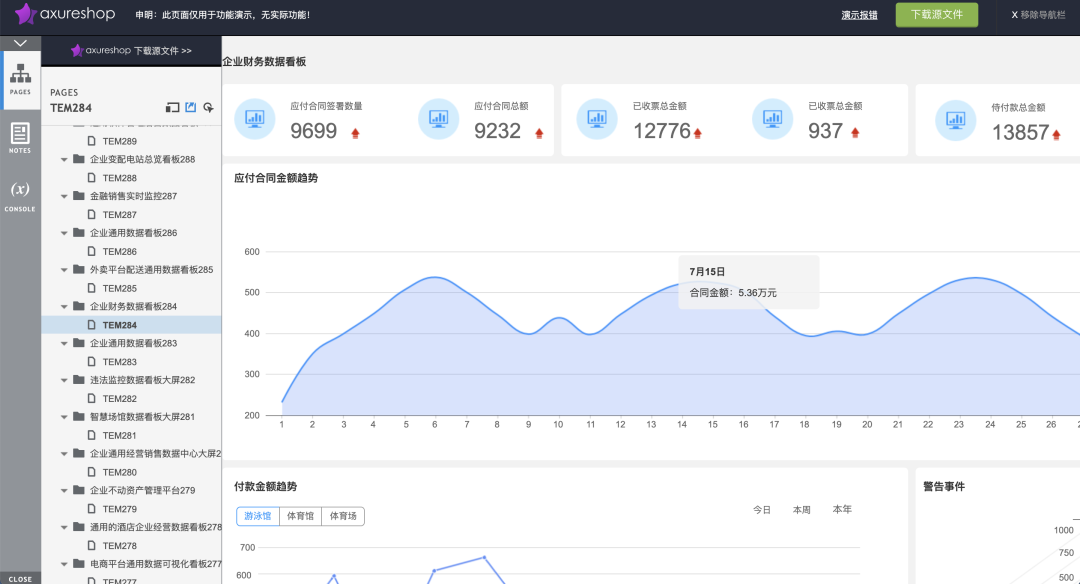Open axureshop 下载源文件 >> link
The image size is (1080, 584).
tap(132, 50)
